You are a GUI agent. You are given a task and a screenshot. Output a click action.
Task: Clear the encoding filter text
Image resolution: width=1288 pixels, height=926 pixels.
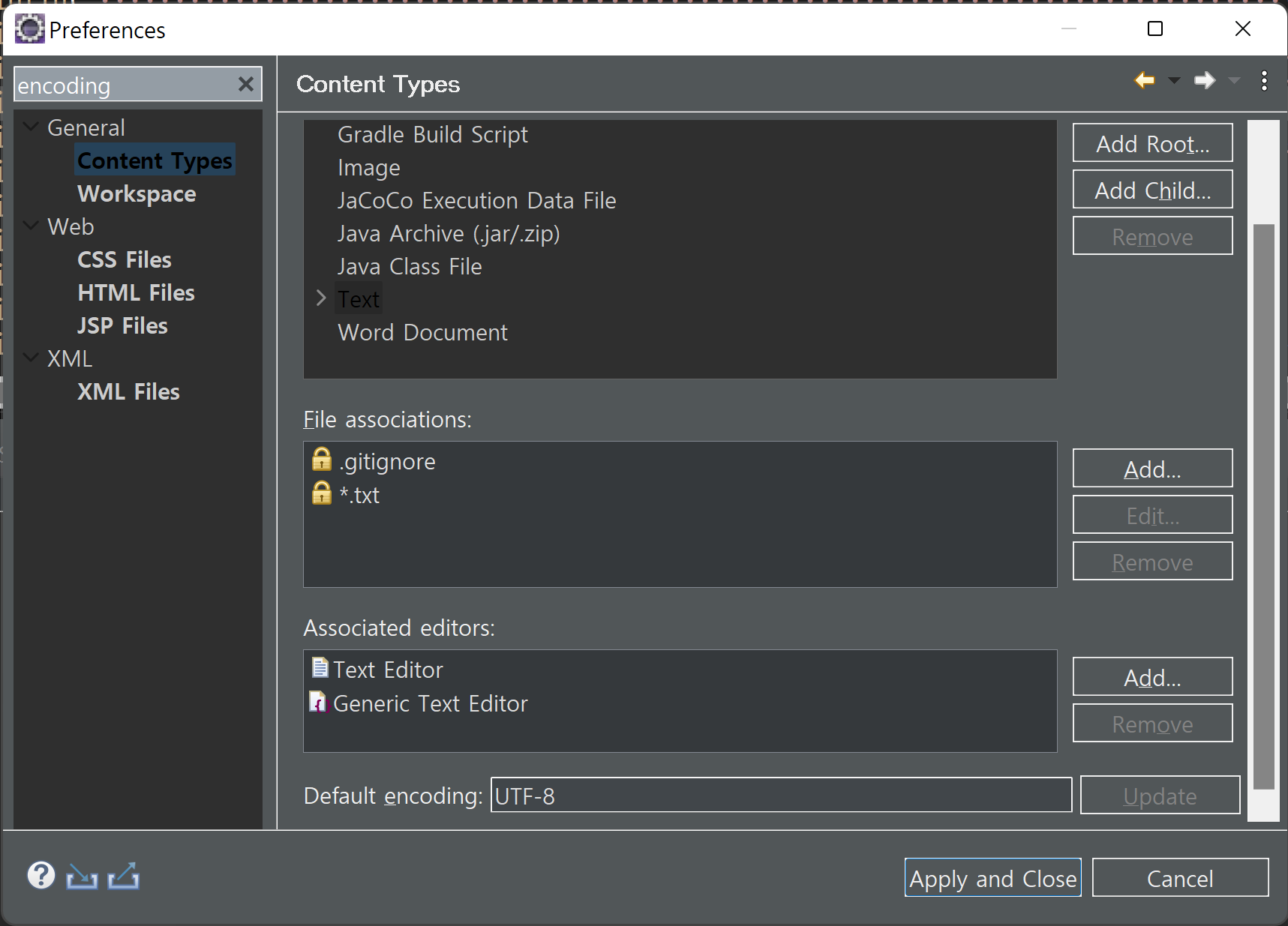click(x=246, y=84)
